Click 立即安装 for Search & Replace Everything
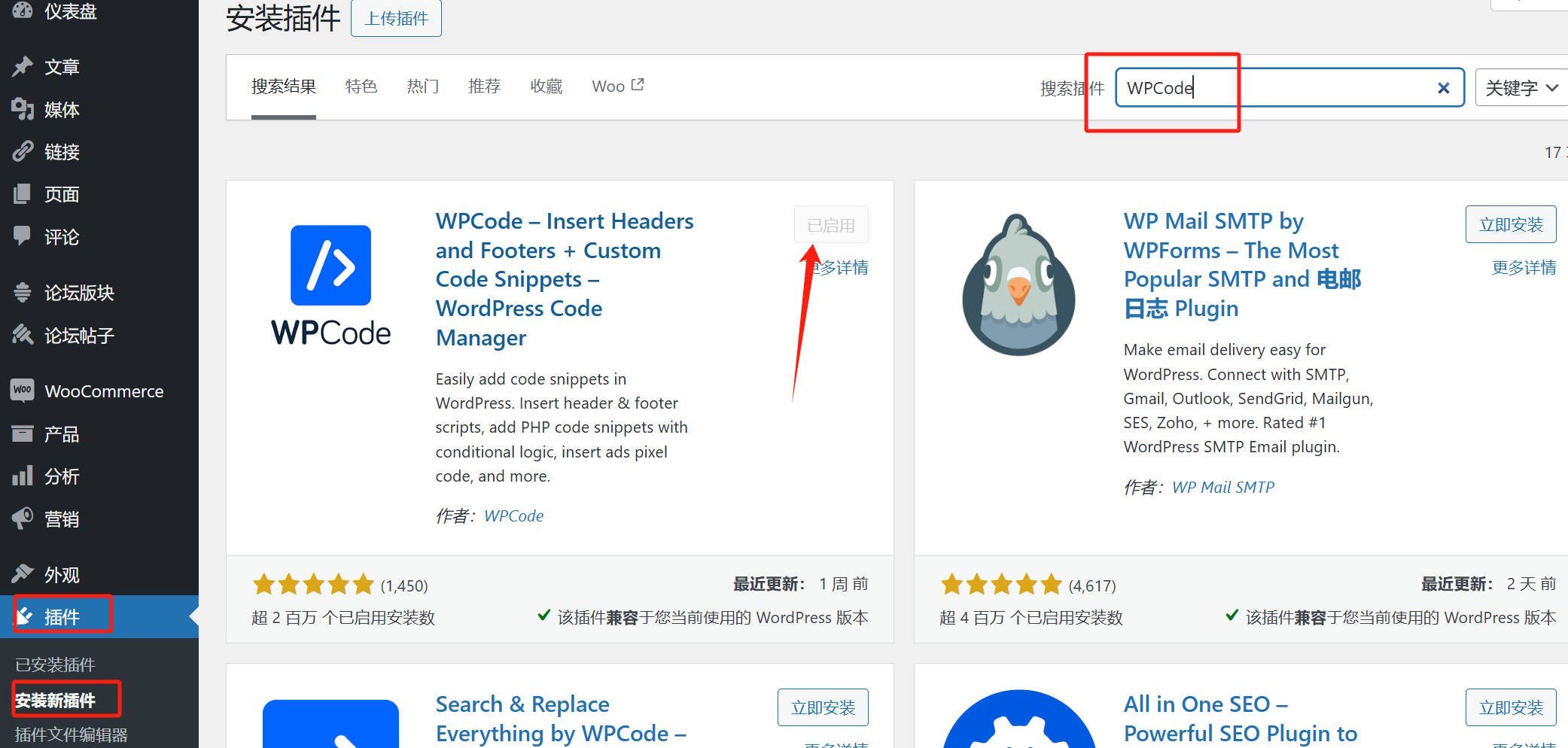The image size is (1568, 748). click(823, 707)
